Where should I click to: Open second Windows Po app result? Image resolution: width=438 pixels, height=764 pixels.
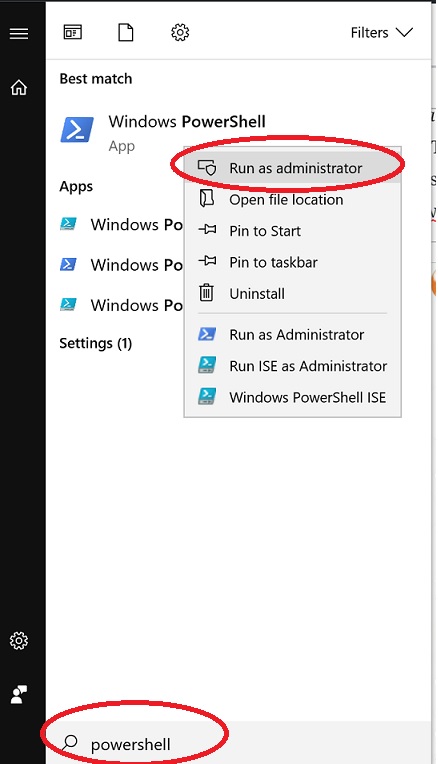point(121,265)
